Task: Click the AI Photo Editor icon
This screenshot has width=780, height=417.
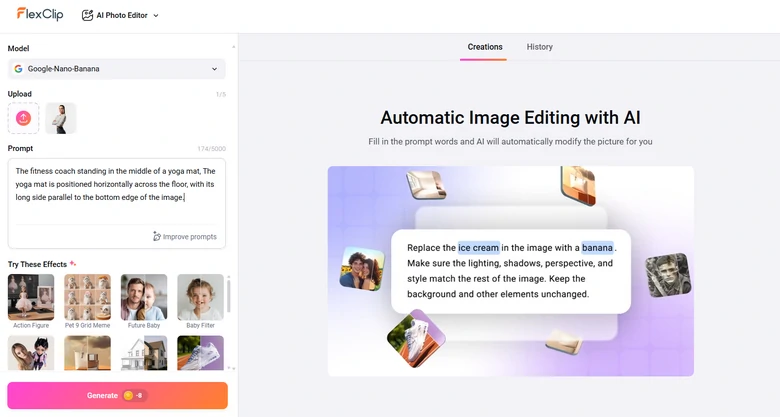Action: click(87, 15)
